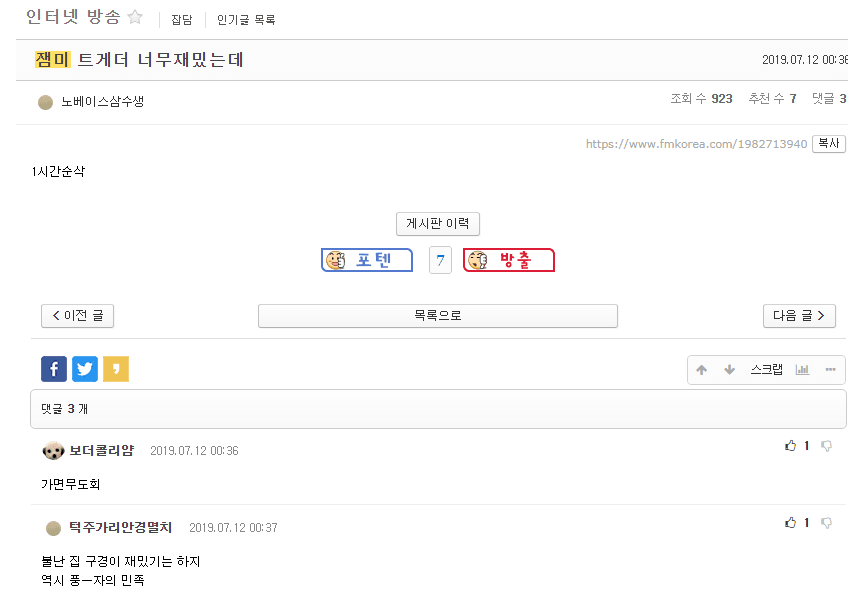848x599 pixels.
Task: Open the statistics bar chart icon
Action: [x=802, y=370]
